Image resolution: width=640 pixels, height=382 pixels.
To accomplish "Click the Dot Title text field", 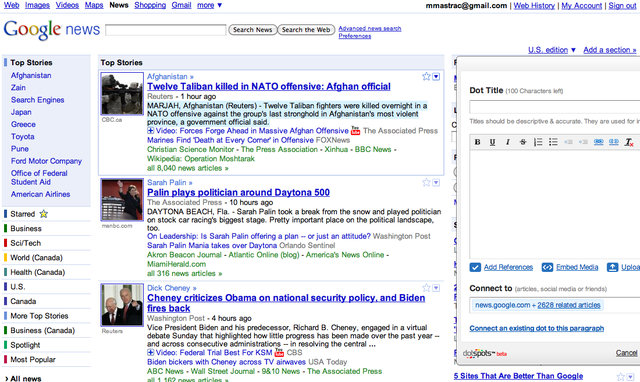I will 554,107.
